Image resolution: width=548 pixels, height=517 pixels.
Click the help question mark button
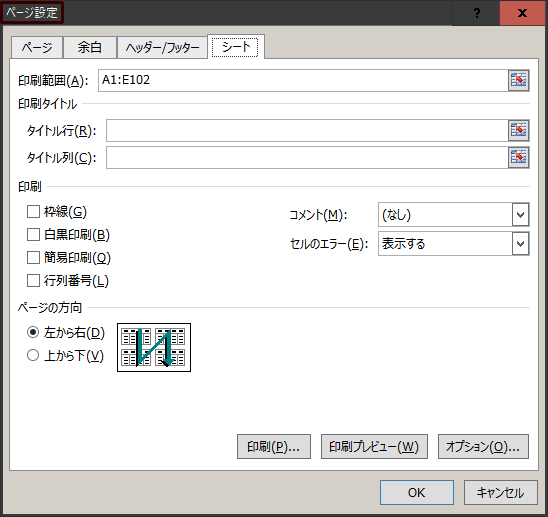(x=476, y=13)
